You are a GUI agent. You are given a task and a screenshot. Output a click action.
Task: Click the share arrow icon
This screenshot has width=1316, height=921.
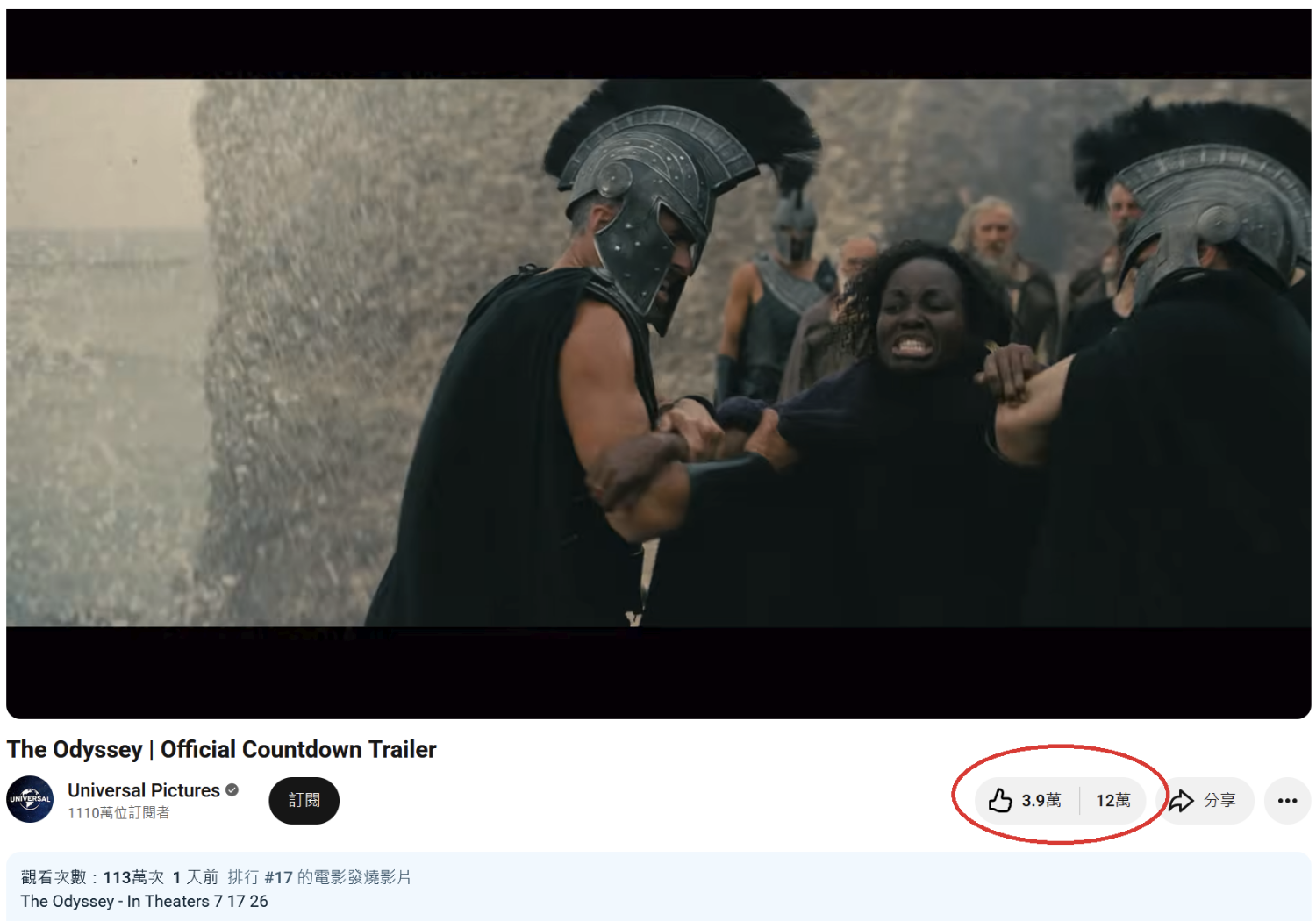point(1182,800)
